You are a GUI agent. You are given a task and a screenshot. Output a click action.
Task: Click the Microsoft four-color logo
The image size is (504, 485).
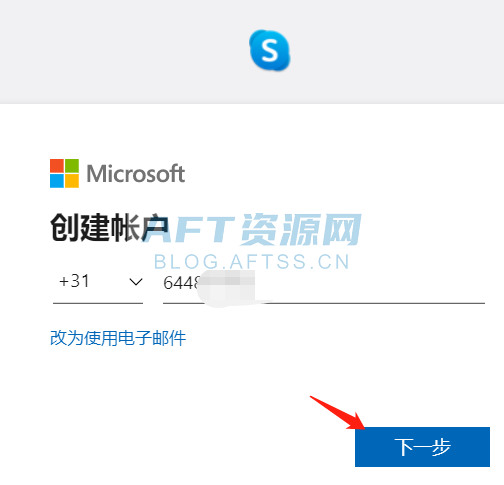tap(64, 173)
